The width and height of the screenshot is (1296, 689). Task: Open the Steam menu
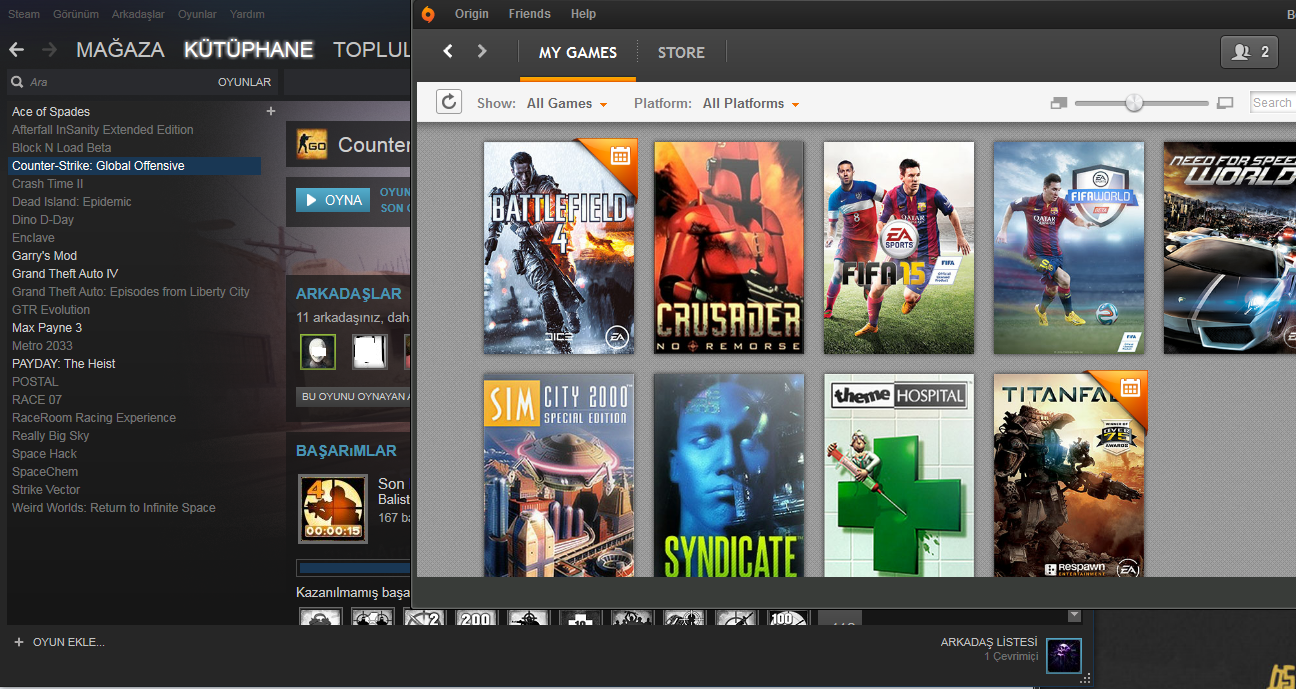24,14
